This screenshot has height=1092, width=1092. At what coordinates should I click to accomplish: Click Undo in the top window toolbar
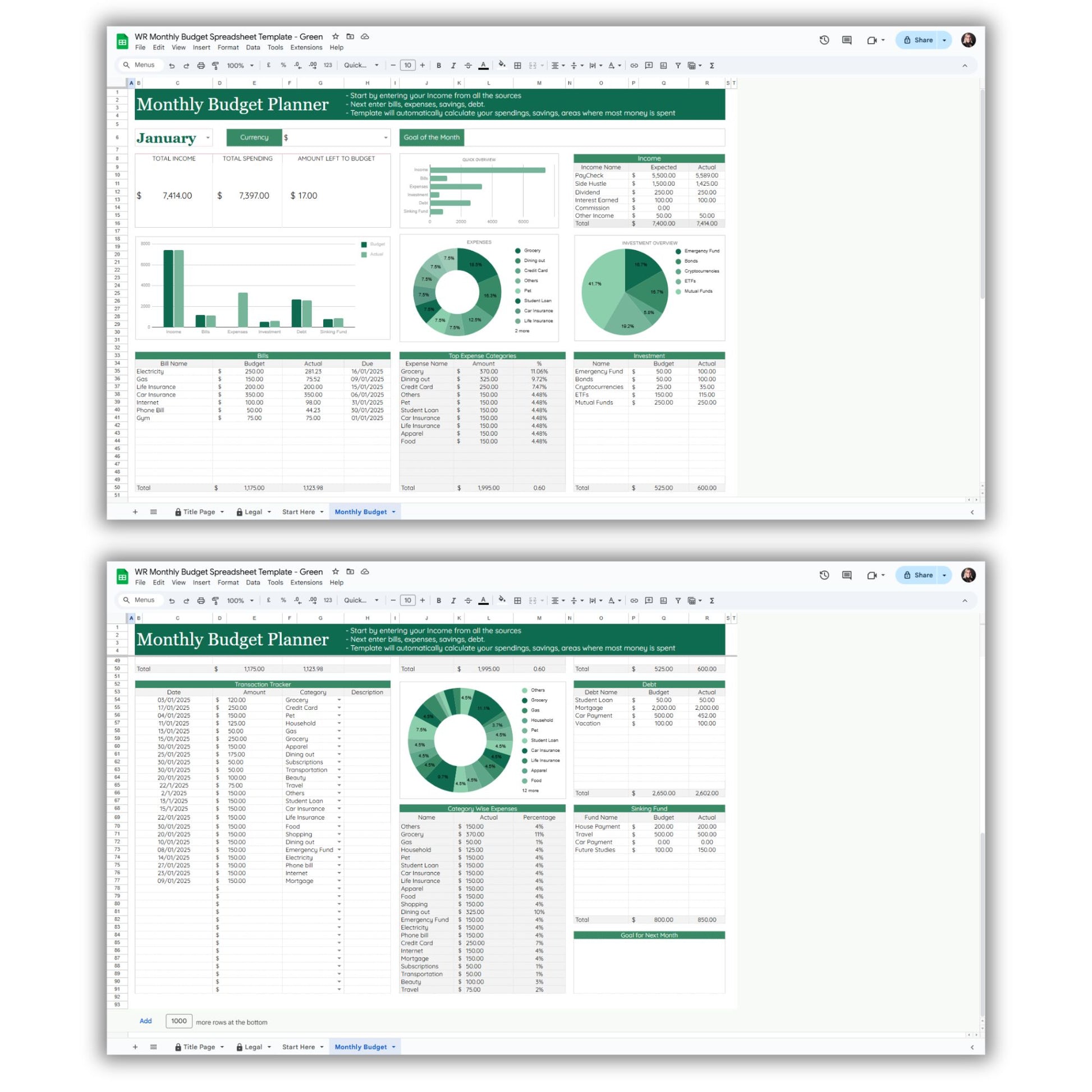[x=172, y=66]
